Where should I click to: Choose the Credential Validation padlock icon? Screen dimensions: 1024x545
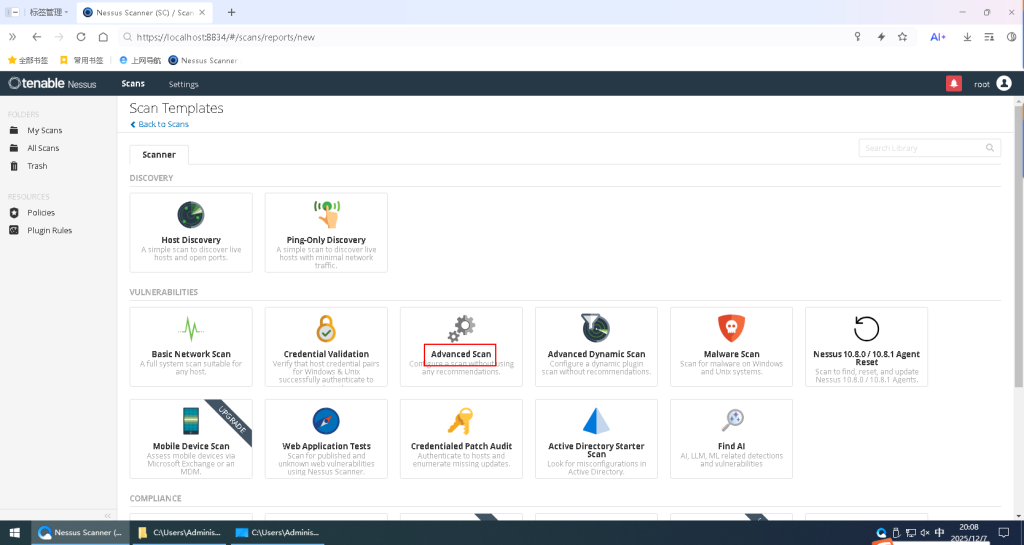pyautogui.click(x=326, y=328)
